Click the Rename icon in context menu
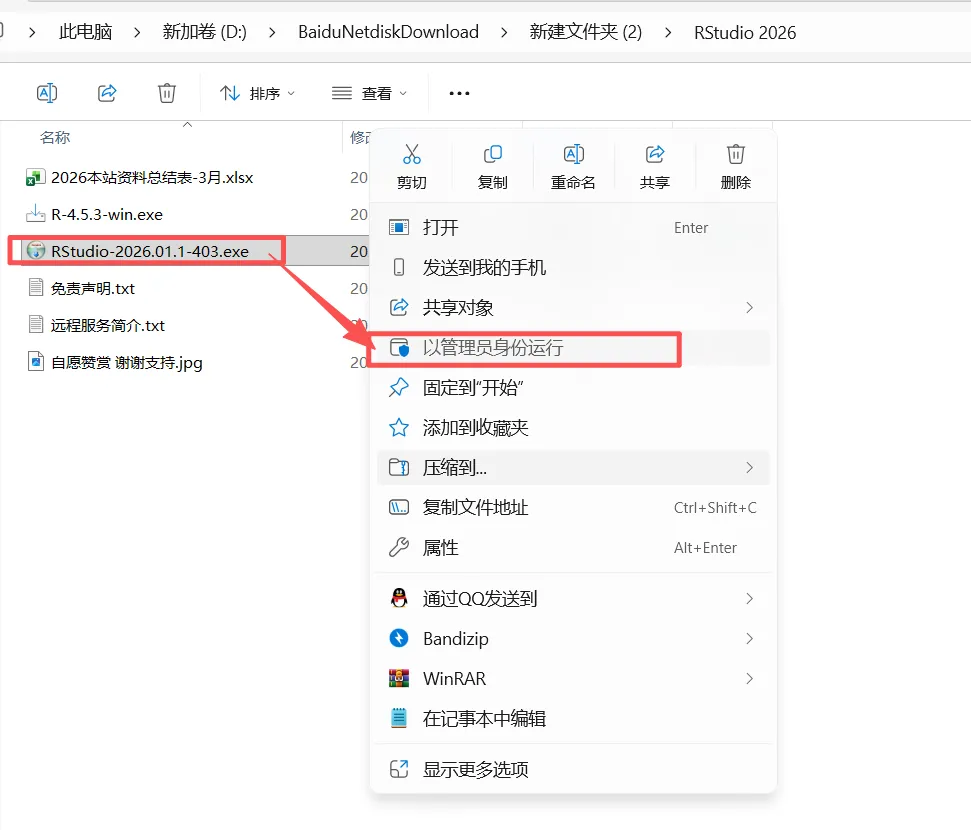 [573, 154]
